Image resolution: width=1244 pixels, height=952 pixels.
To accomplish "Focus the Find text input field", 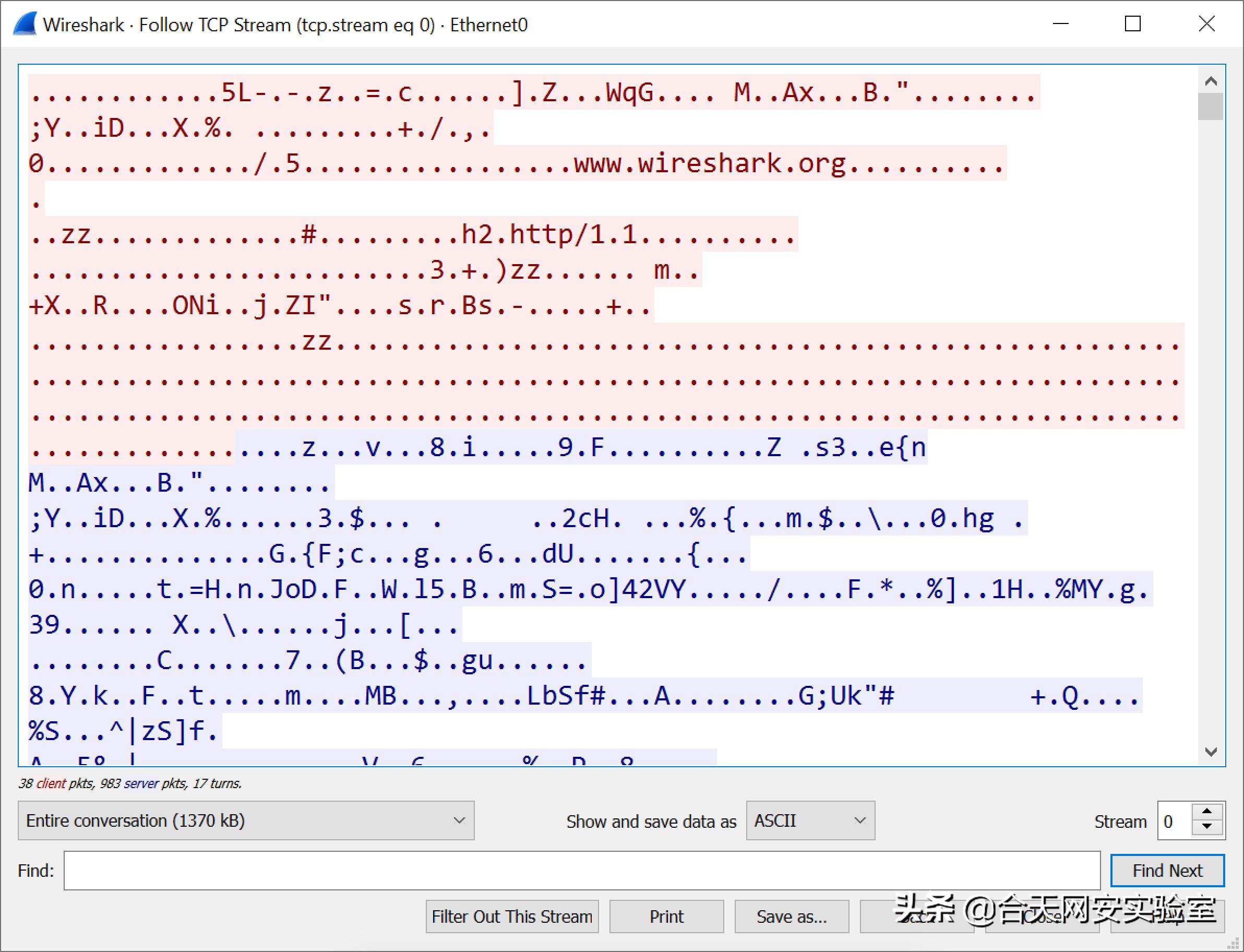I will pos(581,871).
